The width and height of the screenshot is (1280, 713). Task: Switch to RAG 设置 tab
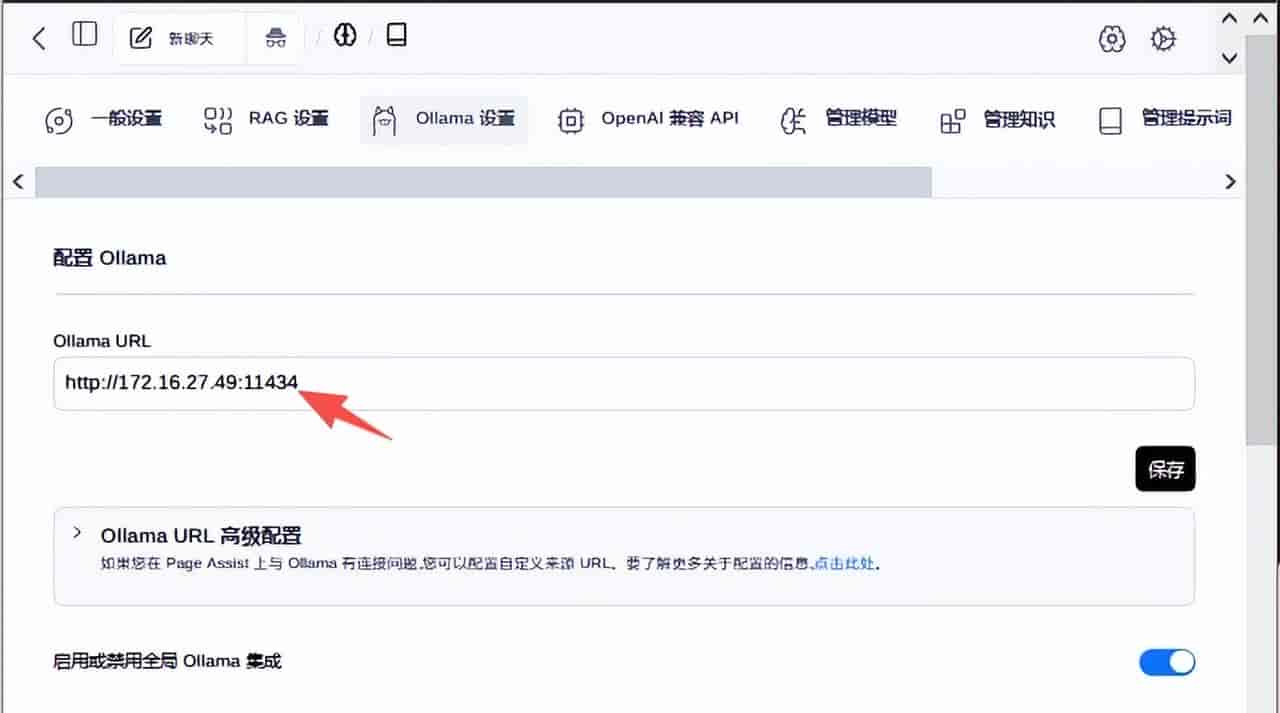tap(266, 120)
